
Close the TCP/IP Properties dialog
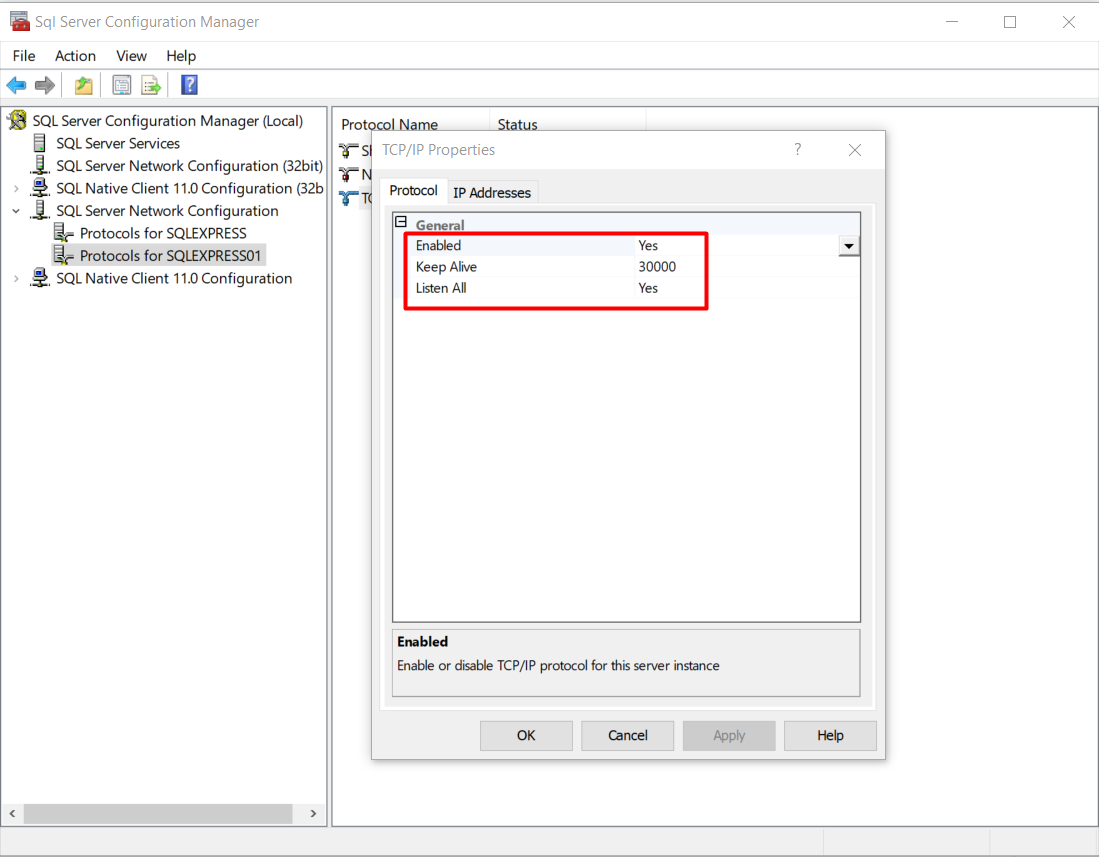click(x=854, y=150)
